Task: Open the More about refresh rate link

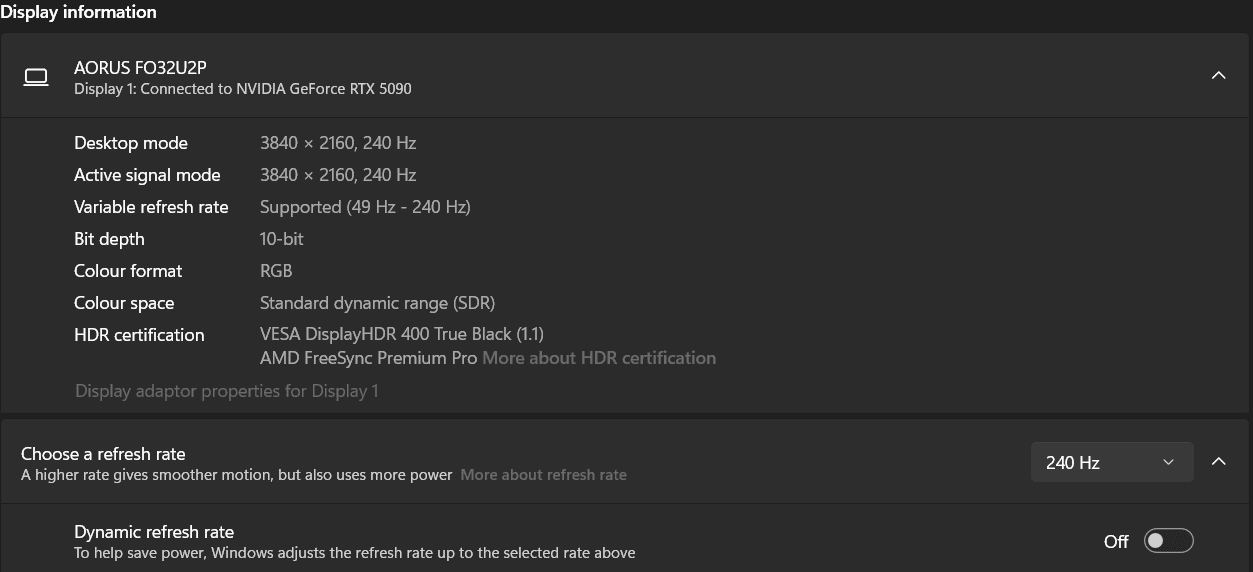Action: tap(543, 475)
